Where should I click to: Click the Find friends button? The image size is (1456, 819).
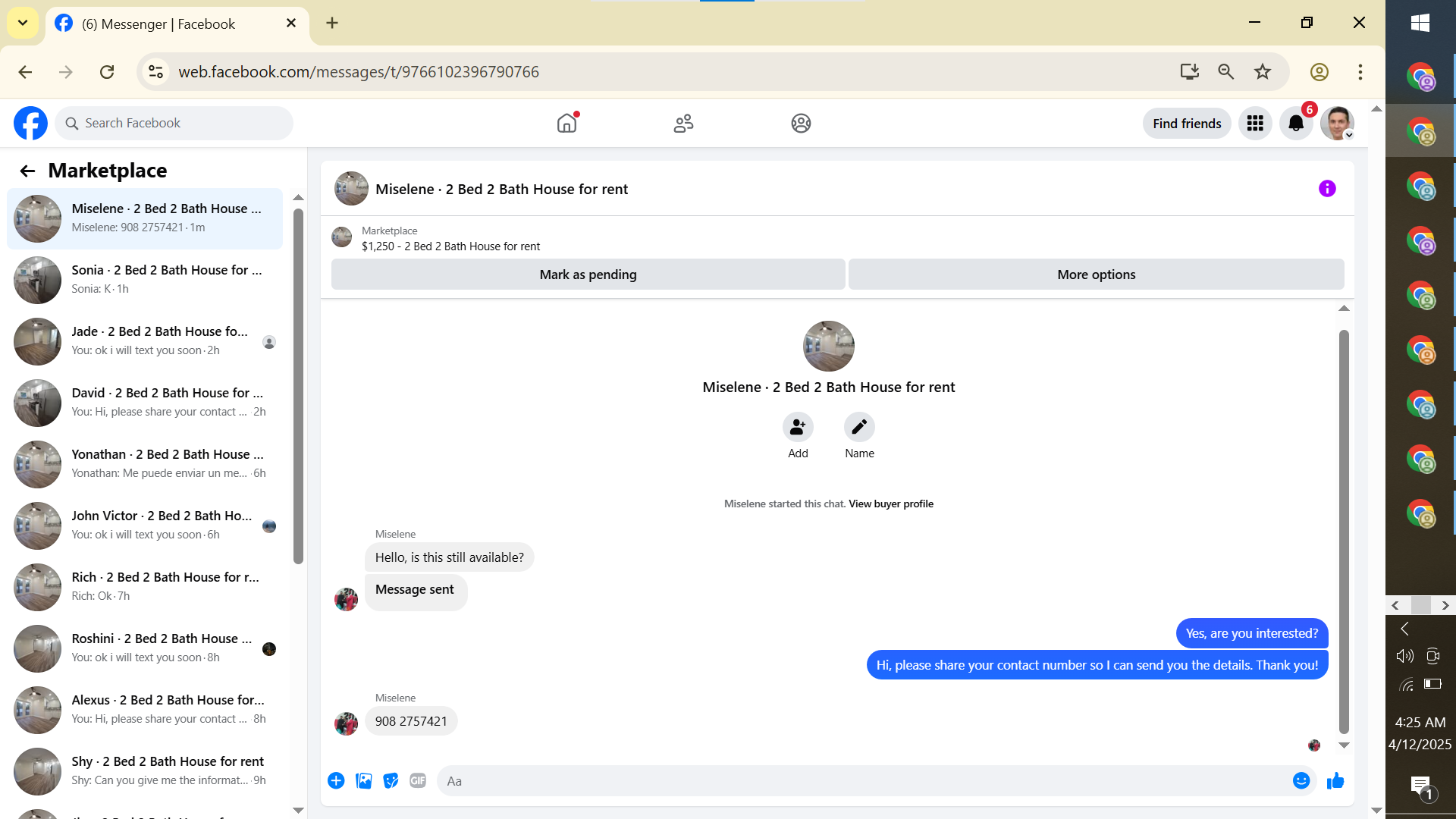coord(1187,123)
